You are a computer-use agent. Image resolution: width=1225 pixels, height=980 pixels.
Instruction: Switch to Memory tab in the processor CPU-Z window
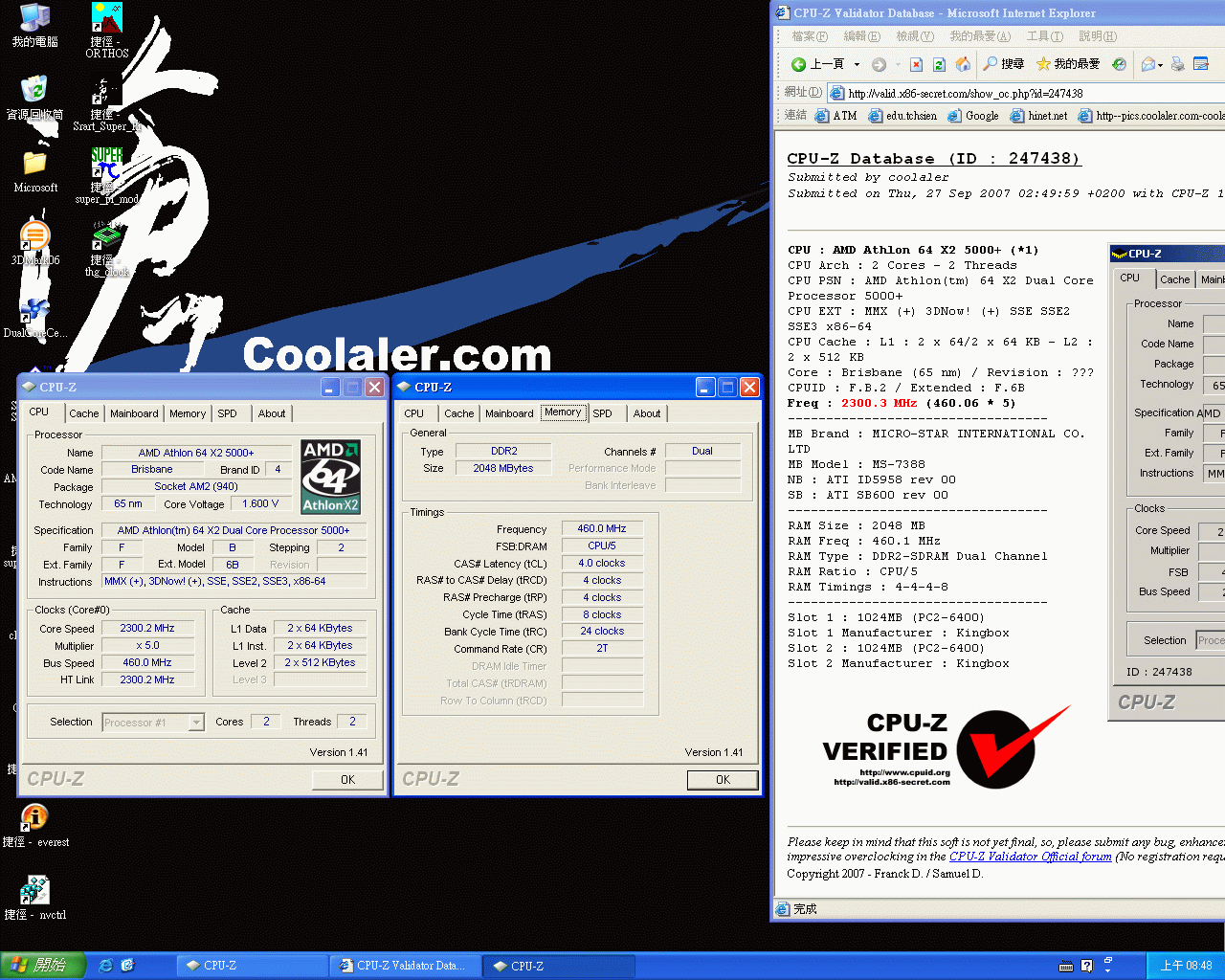click(188, 413)
